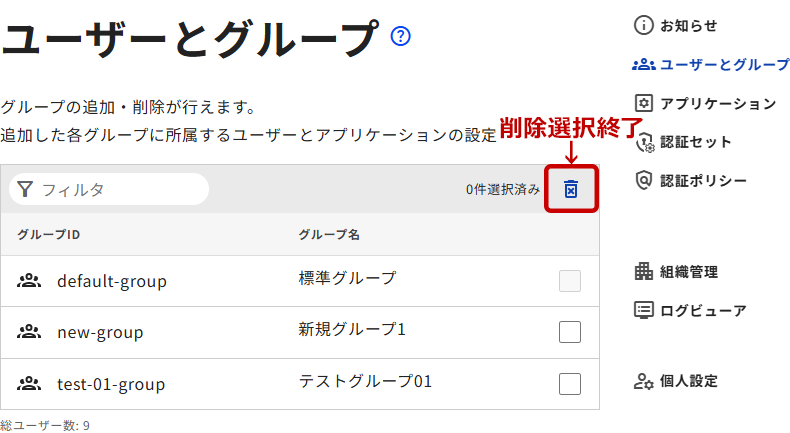Image resolution: width=790 pixels, height=433 pixels.
Task: Check the new-group row checkbox
Action: point(570,332)
